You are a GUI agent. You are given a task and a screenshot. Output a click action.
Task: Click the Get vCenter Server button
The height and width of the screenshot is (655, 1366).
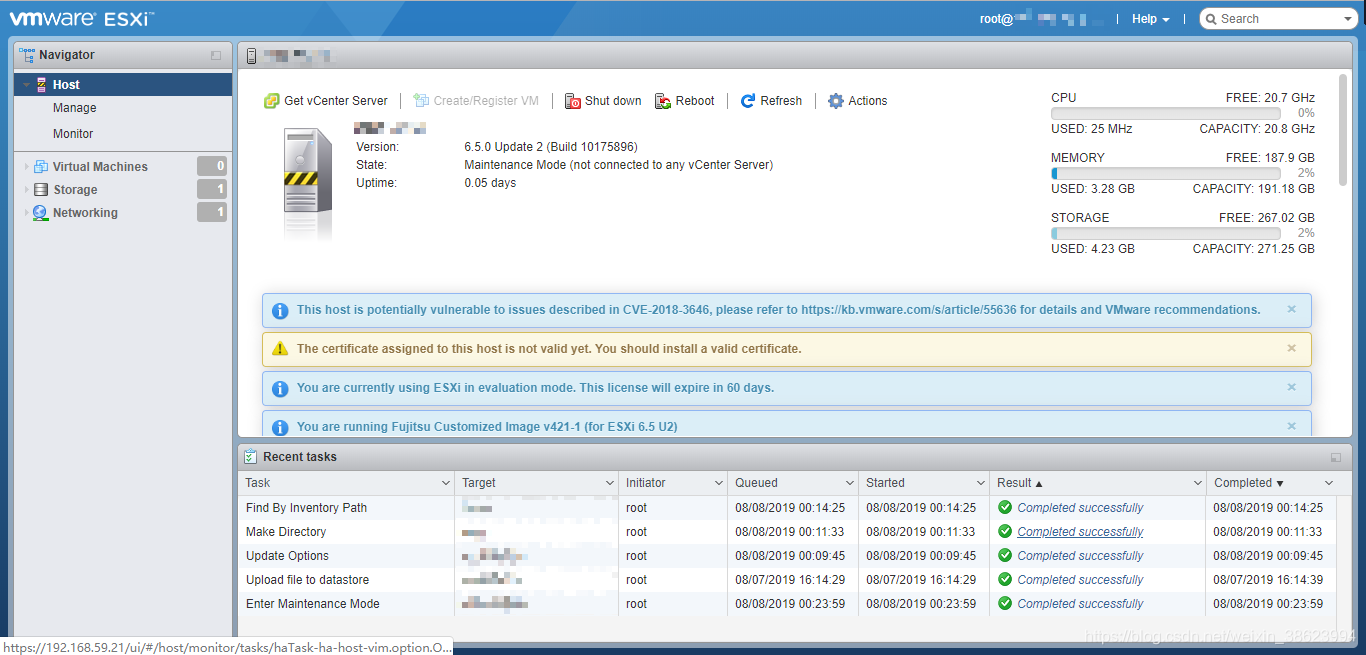coord(326,101)
